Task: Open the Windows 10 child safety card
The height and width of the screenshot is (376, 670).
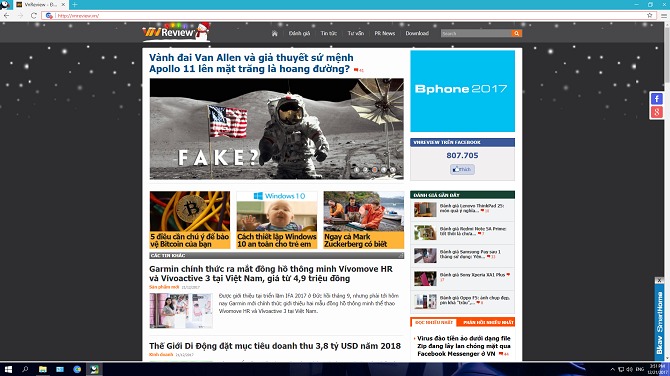Action: point(277,220)
